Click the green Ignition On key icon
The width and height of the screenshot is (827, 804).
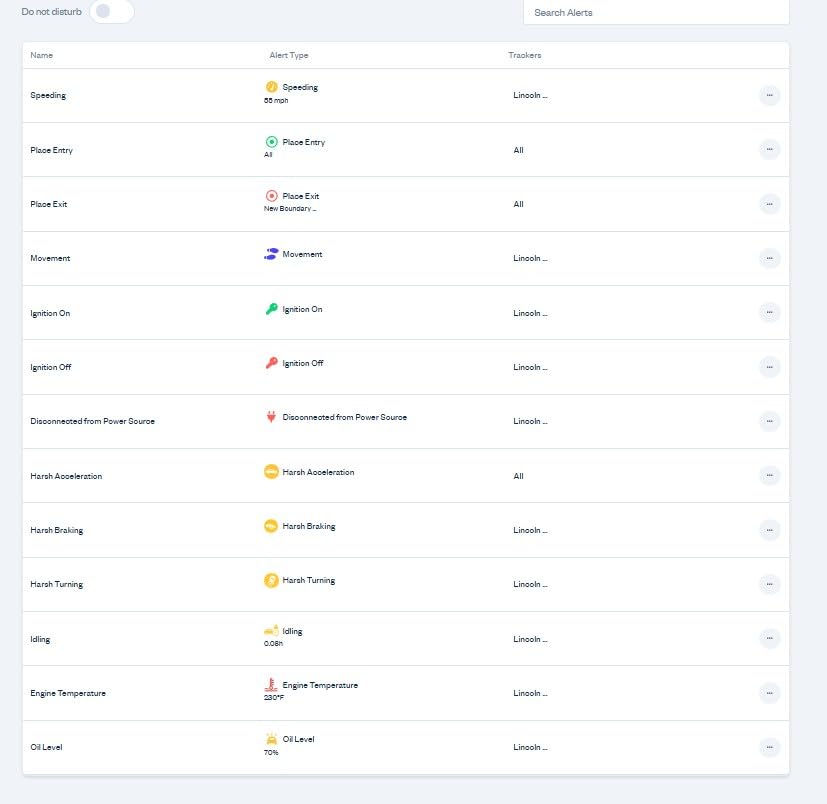tap(271, 309)
